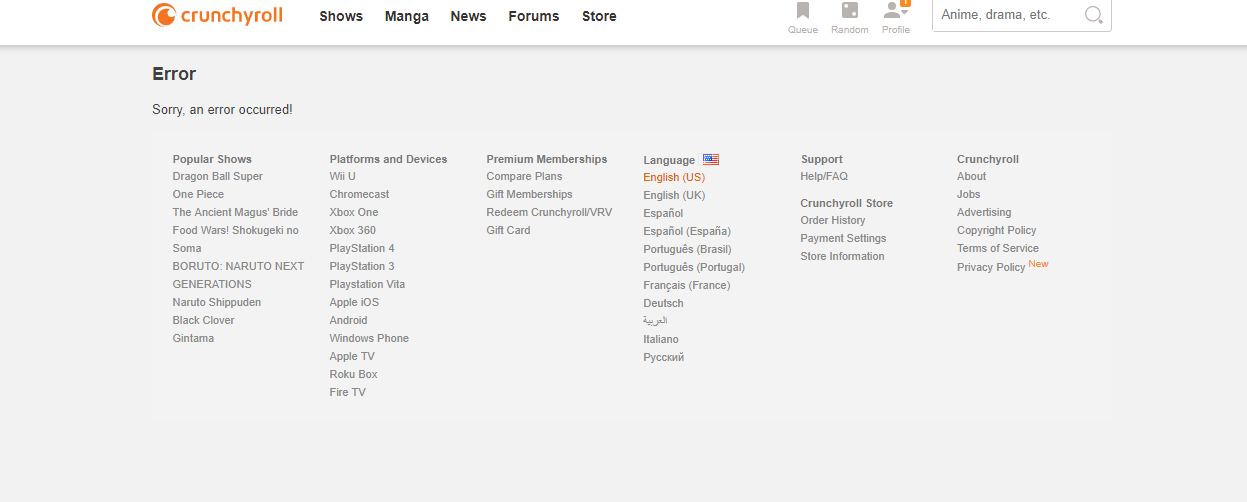Open the Black Clover link
Image resolution: width=1247 pixels, height=502 pixels.
(203, 320)
